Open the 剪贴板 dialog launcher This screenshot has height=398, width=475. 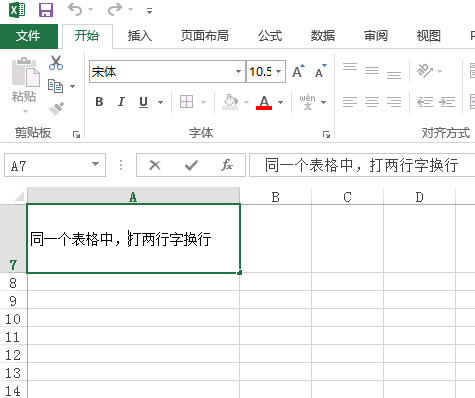pyautogui.click(x=76, y=134)
